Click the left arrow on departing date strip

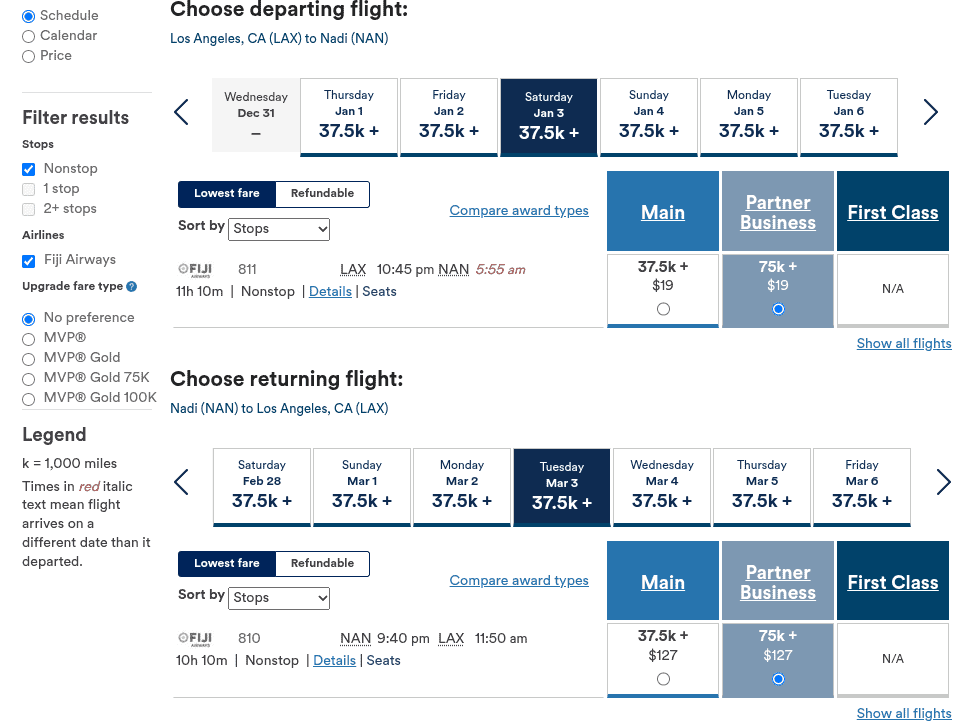181,112
